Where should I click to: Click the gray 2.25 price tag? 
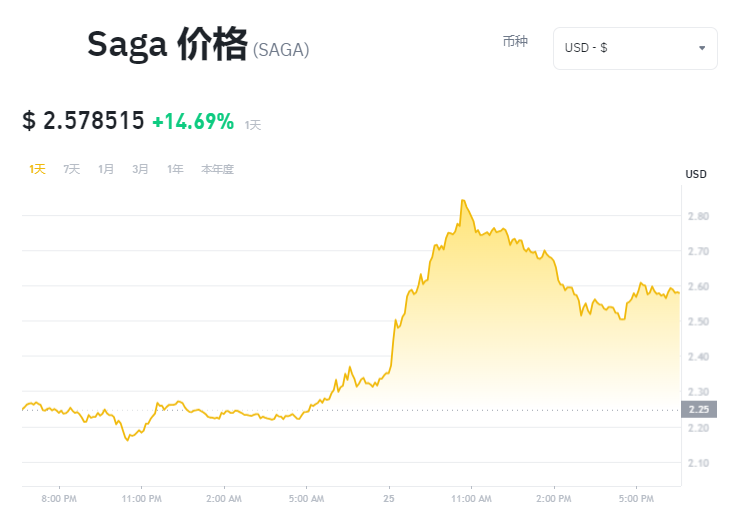[x=698, y=409]
